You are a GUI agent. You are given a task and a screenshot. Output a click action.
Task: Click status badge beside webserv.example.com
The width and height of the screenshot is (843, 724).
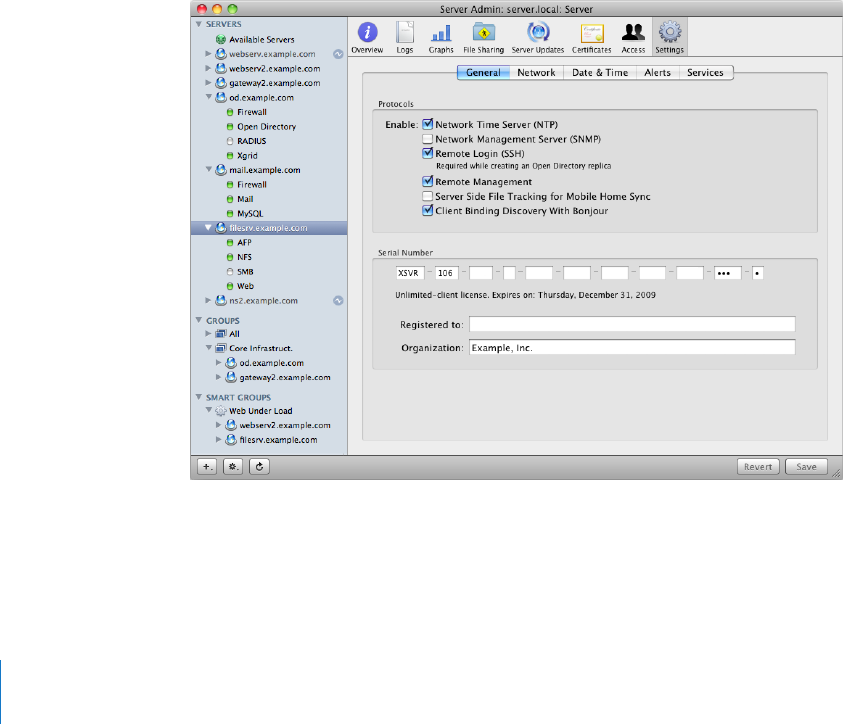[x=338, y=54]
